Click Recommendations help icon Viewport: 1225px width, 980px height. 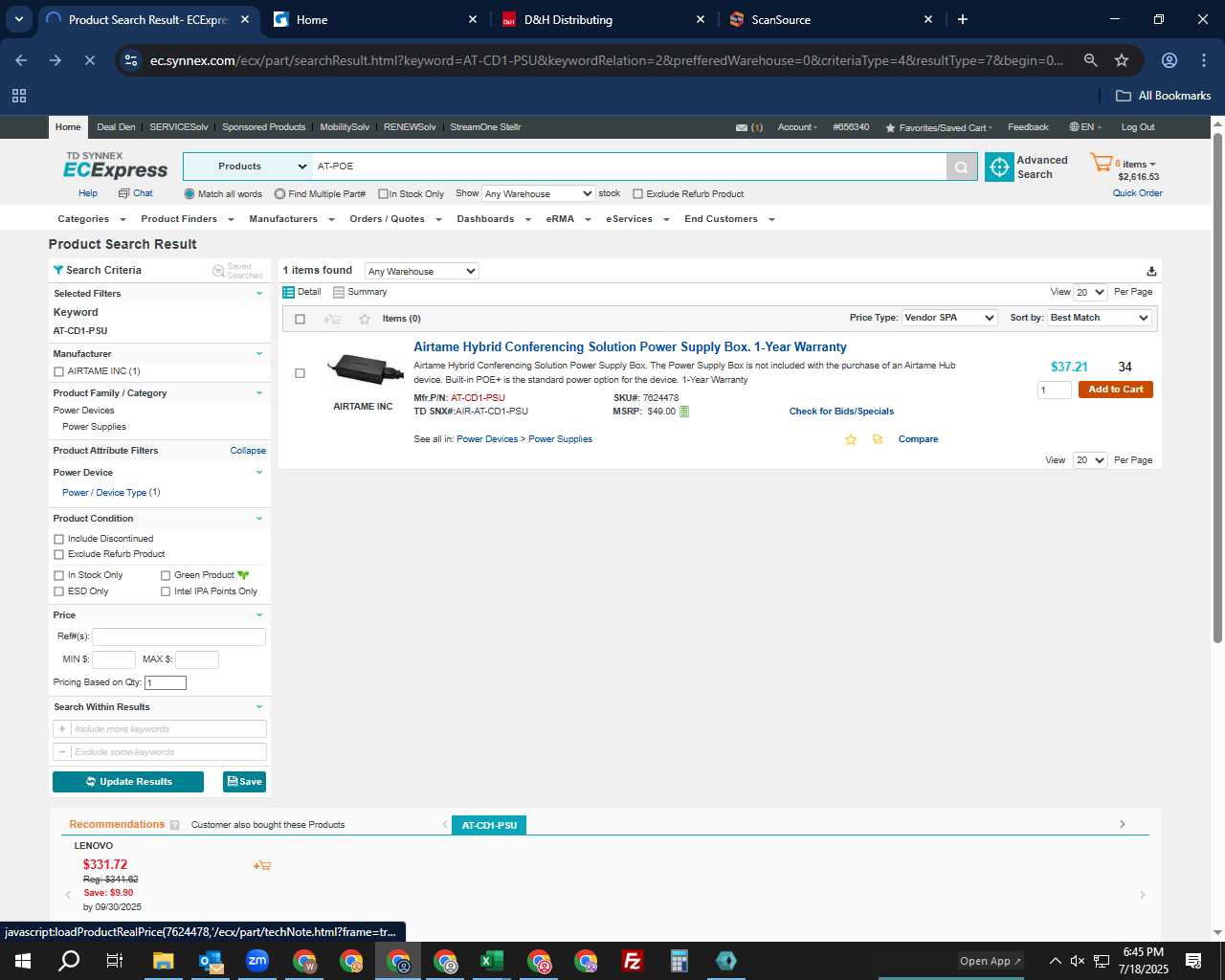tap(174, 825)
